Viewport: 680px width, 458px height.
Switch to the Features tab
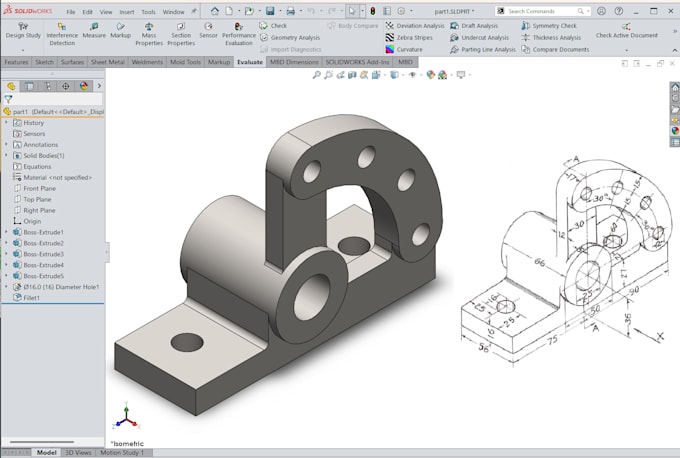coord(16,62)
